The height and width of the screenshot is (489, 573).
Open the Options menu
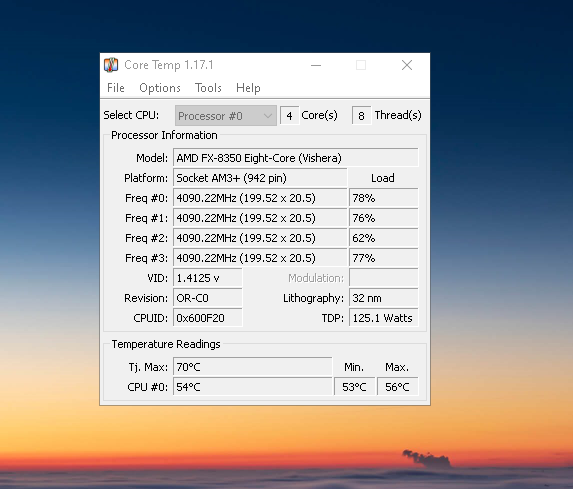coord(160,88)
